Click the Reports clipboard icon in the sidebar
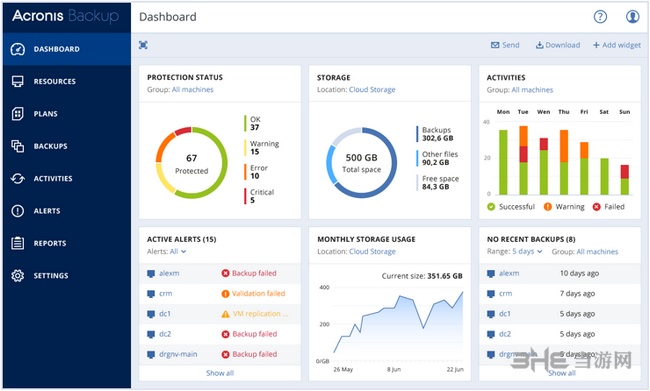This screenshot has width=650, height=391. pos(17,243)
